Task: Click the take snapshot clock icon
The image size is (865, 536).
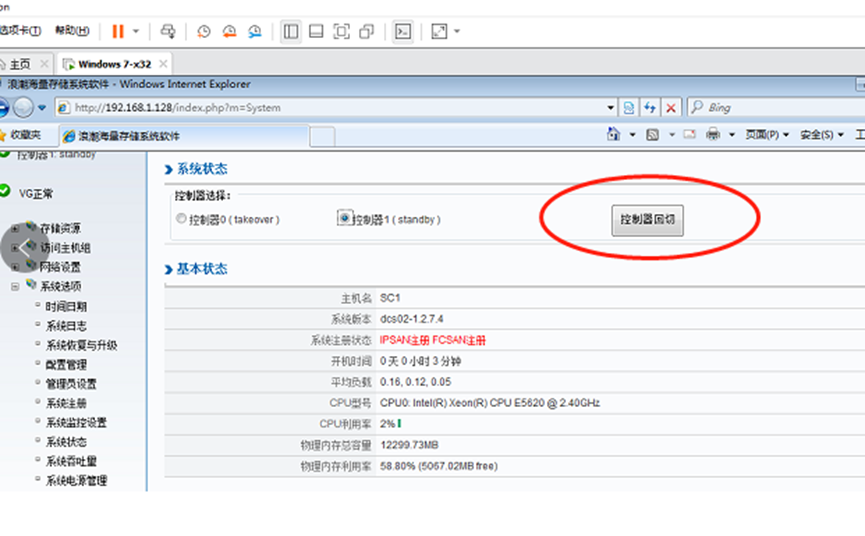Action: coord(204,31)
